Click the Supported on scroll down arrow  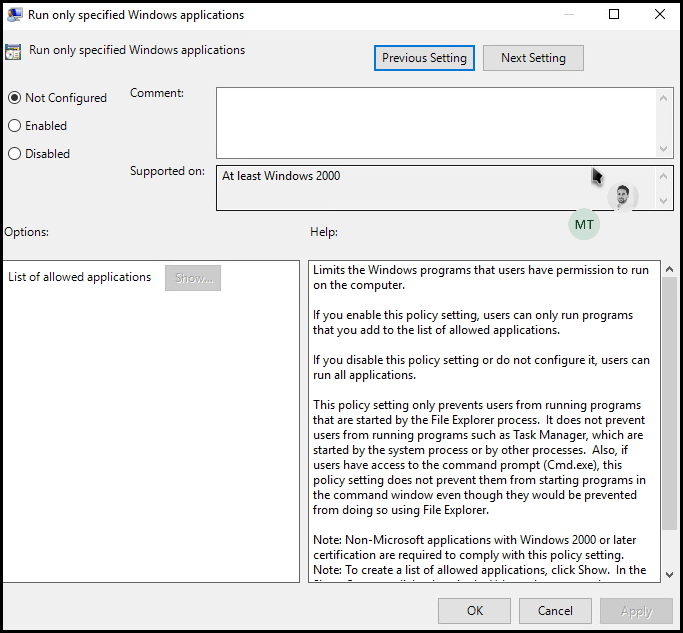663,201
